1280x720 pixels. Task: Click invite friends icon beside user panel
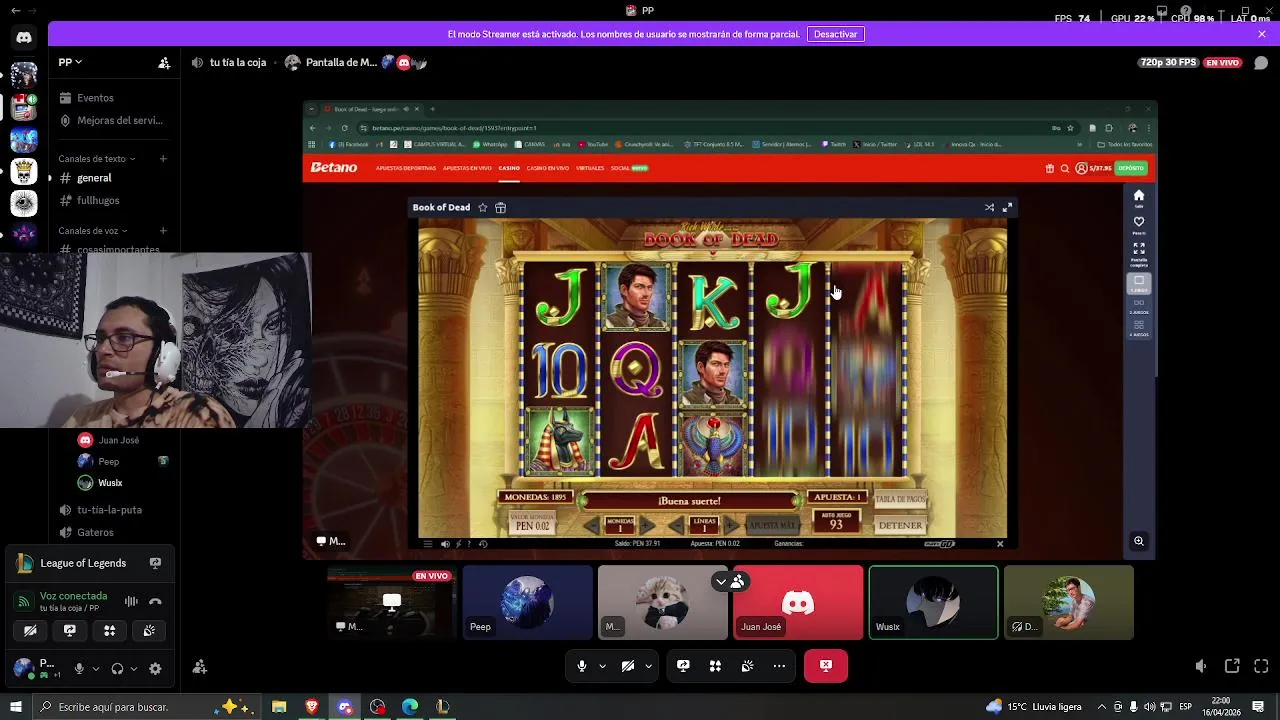coord(200,666)
